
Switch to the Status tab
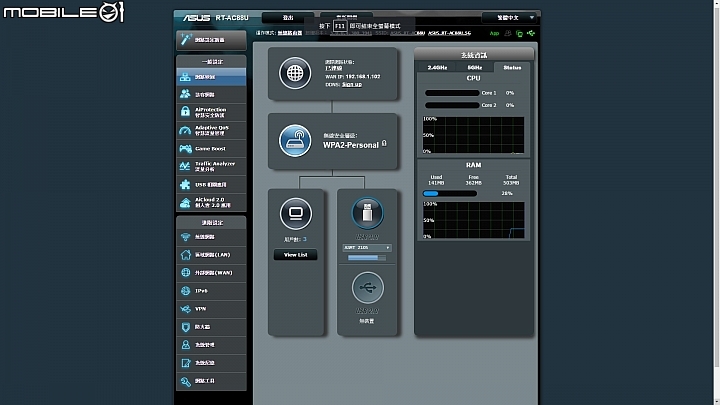512,68
